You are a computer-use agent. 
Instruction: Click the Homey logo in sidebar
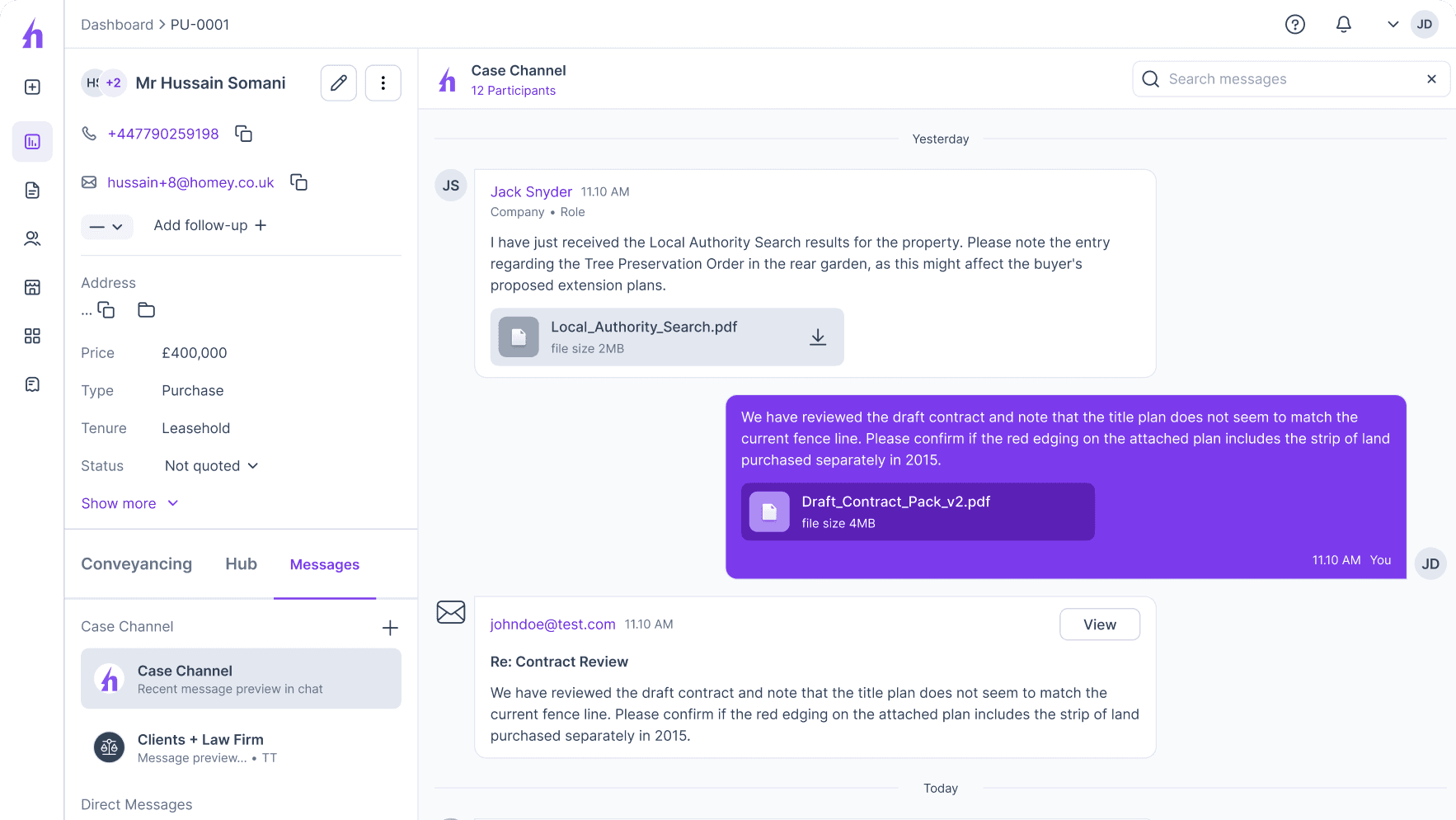pyautogui.click(x=32, y=33)
